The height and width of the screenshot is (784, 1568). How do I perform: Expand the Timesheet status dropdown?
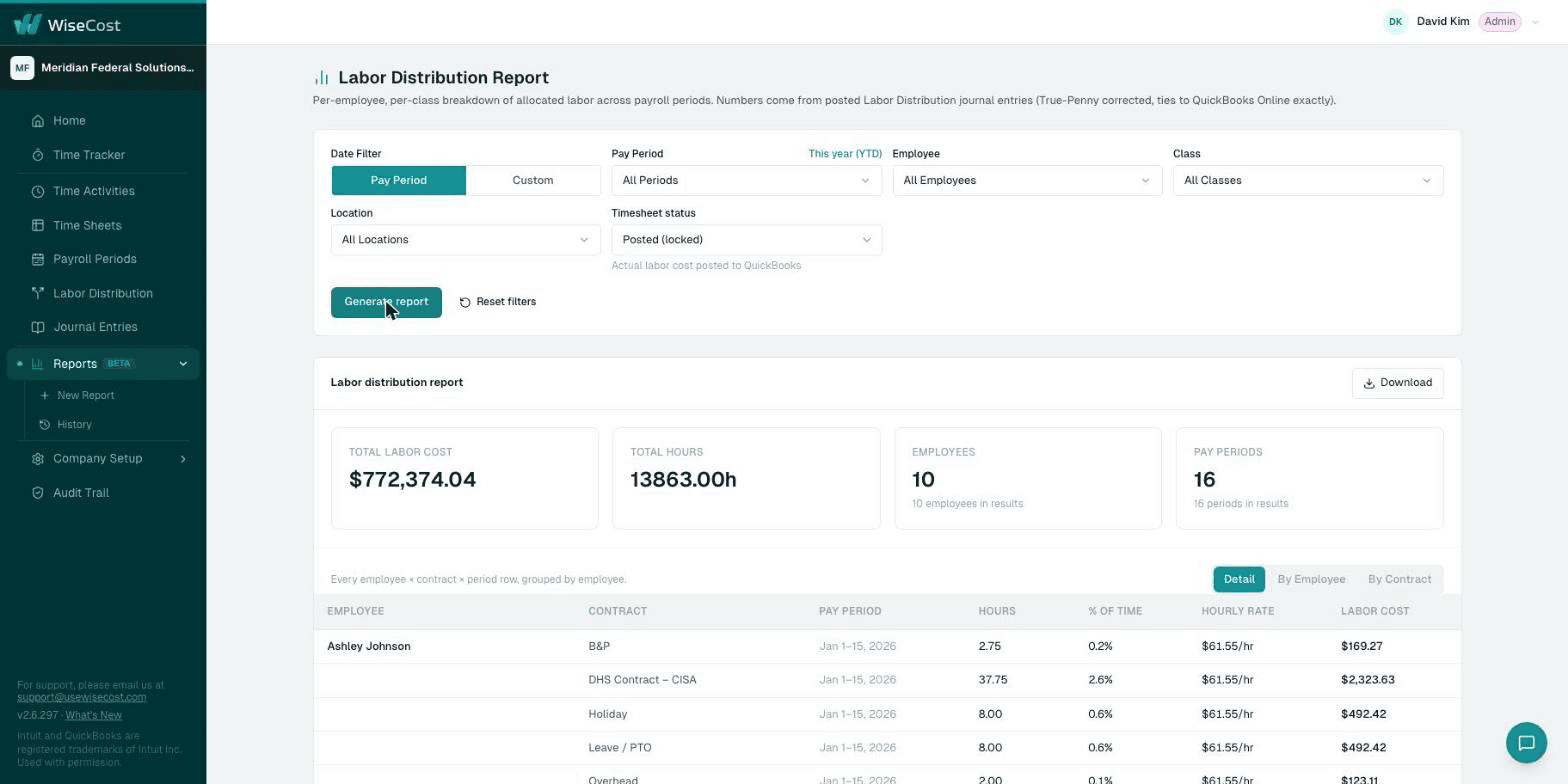(x=746, y=240)
